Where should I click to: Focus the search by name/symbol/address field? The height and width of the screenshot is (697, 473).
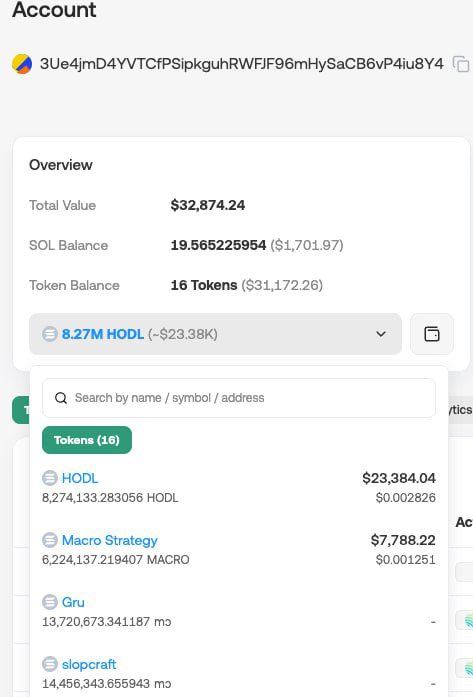coord(239,398)
